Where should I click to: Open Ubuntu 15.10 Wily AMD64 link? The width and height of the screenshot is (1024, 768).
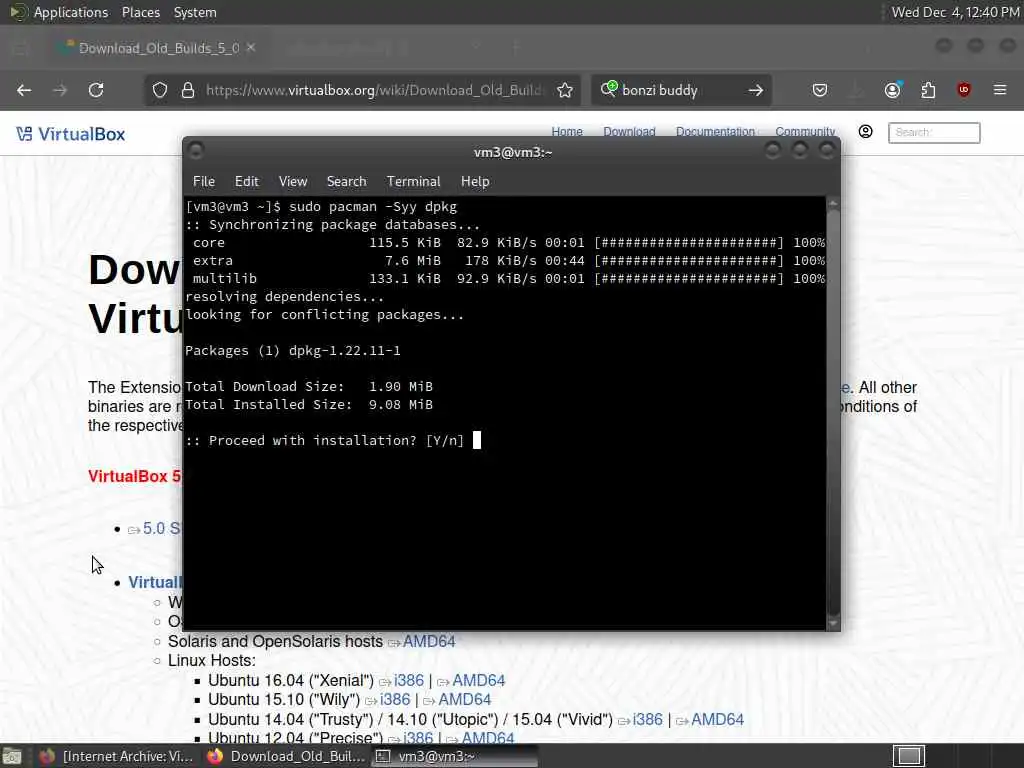[x=464, y=699]
